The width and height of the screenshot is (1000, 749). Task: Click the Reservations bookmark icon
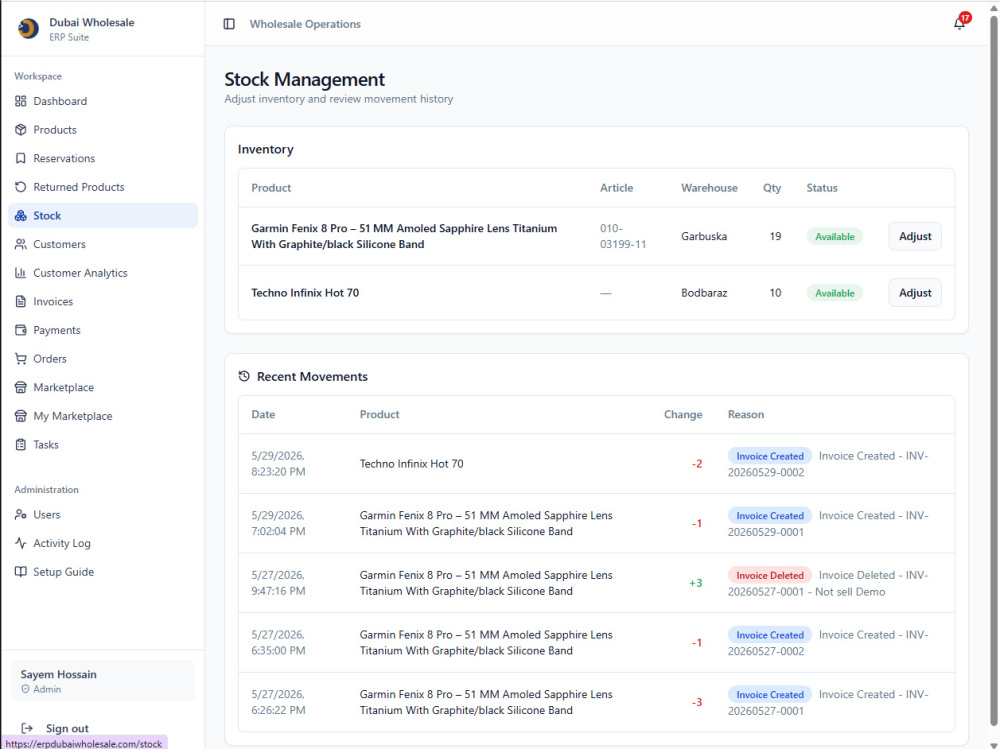[x=21, y=158]
